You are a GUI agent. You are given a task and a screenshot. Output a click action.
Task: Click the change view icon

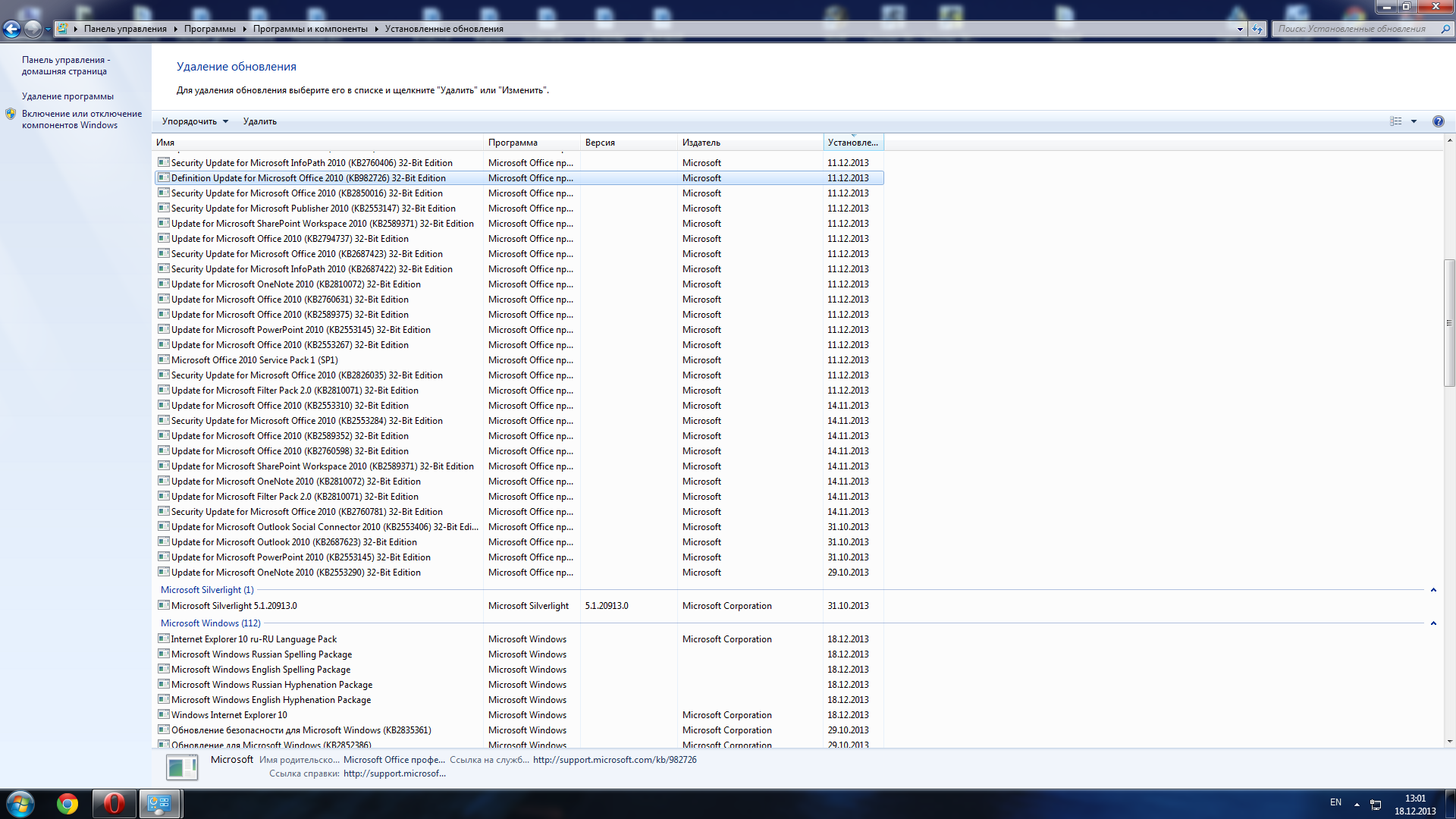point(1396,121)
